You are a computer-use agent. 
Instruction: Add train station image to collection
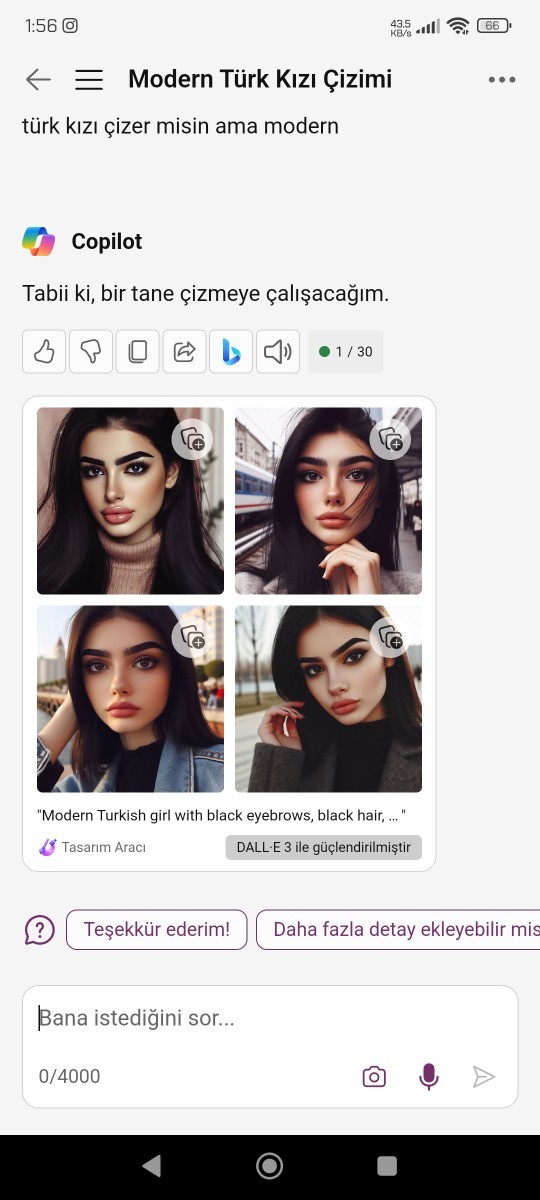(x=390, y=440)
